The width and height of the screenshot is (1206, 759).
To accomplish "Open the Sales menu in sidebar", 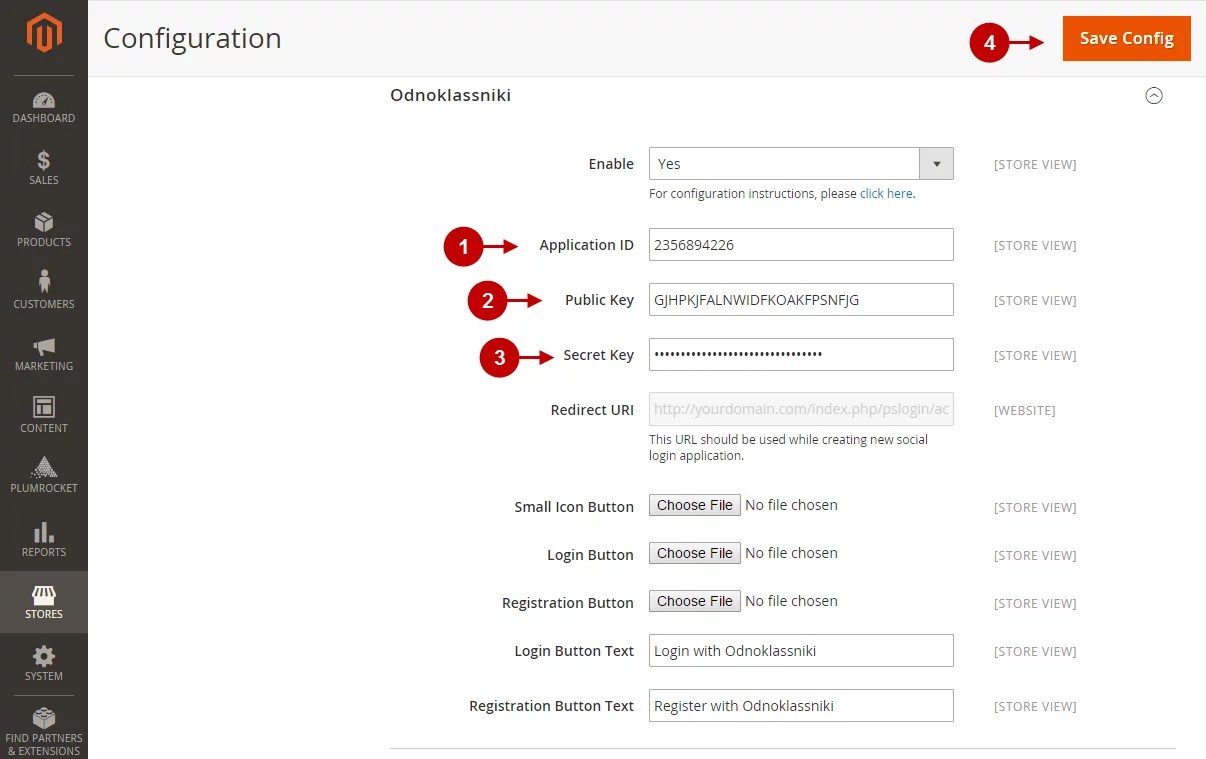I will (44, 168).
